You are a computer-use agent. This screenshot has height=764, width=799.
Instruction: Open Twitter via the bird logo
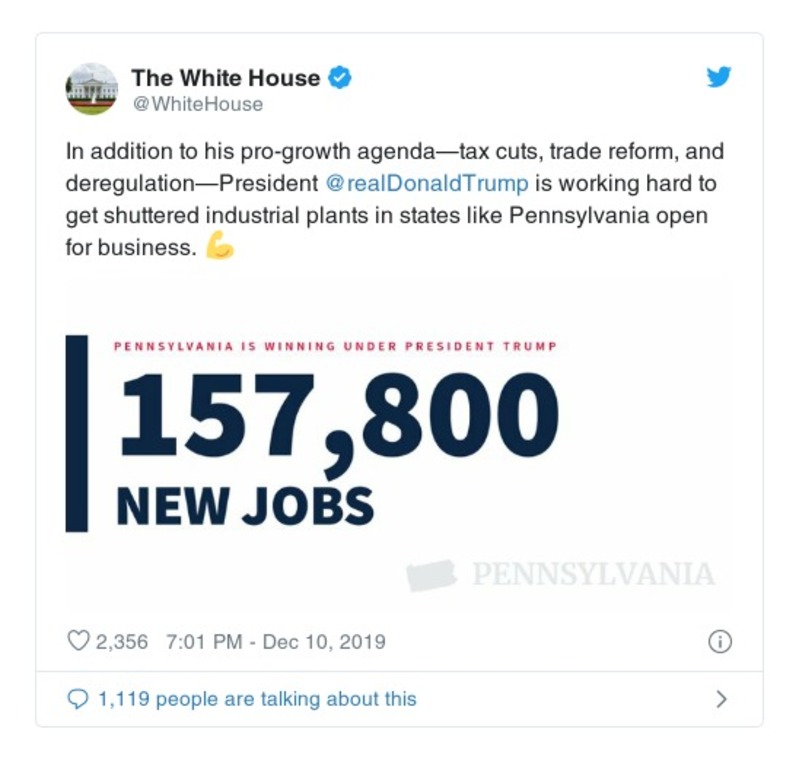pos(718,78)
